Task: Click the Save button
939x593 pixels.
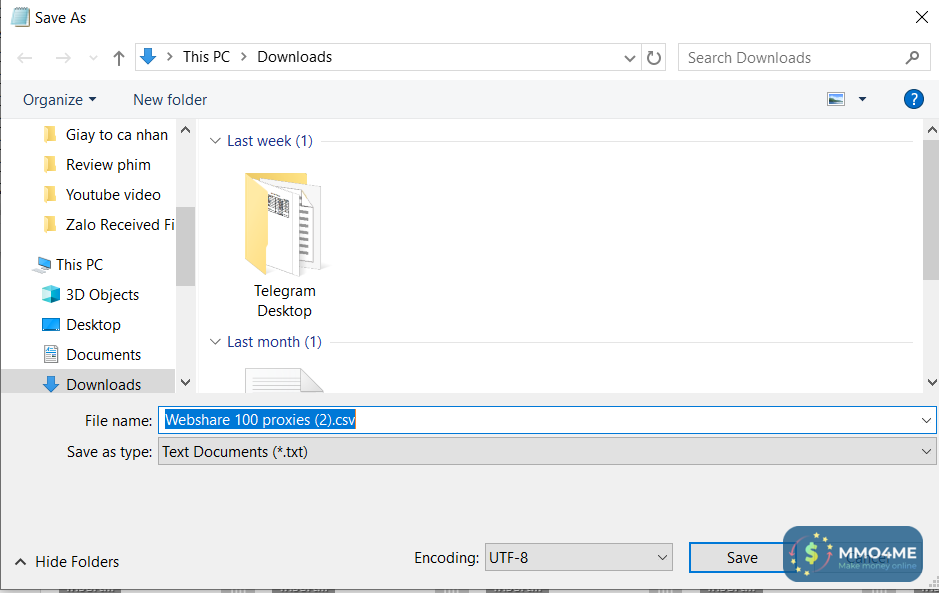Action: 741,558
